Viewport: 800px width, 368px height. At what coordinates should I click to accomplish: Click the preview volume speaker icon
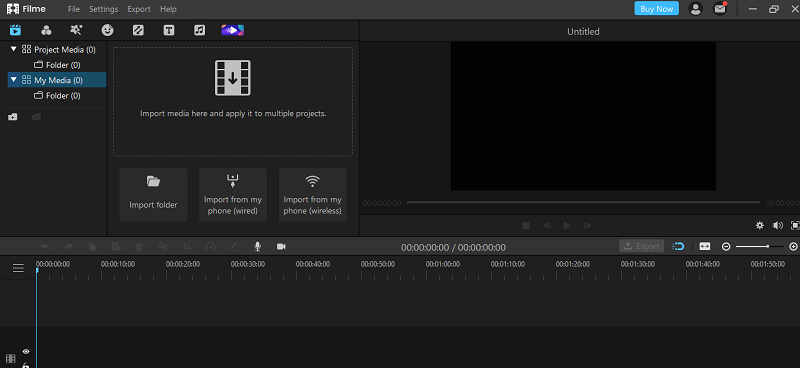pos(778,225)
